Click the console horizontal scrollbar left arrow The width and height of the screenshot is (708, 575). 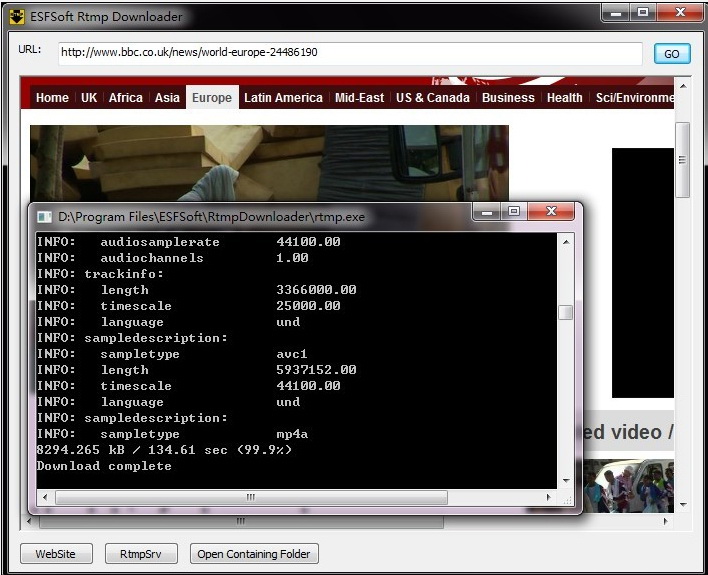click(45, 497)
